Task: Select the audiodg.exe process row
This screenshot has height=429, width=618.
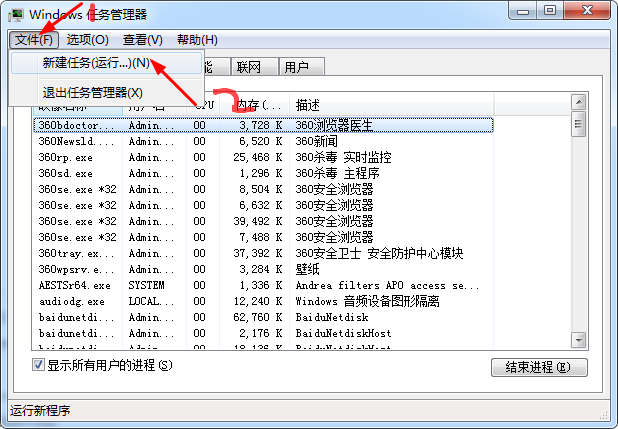Action: [x=263, y=301]
